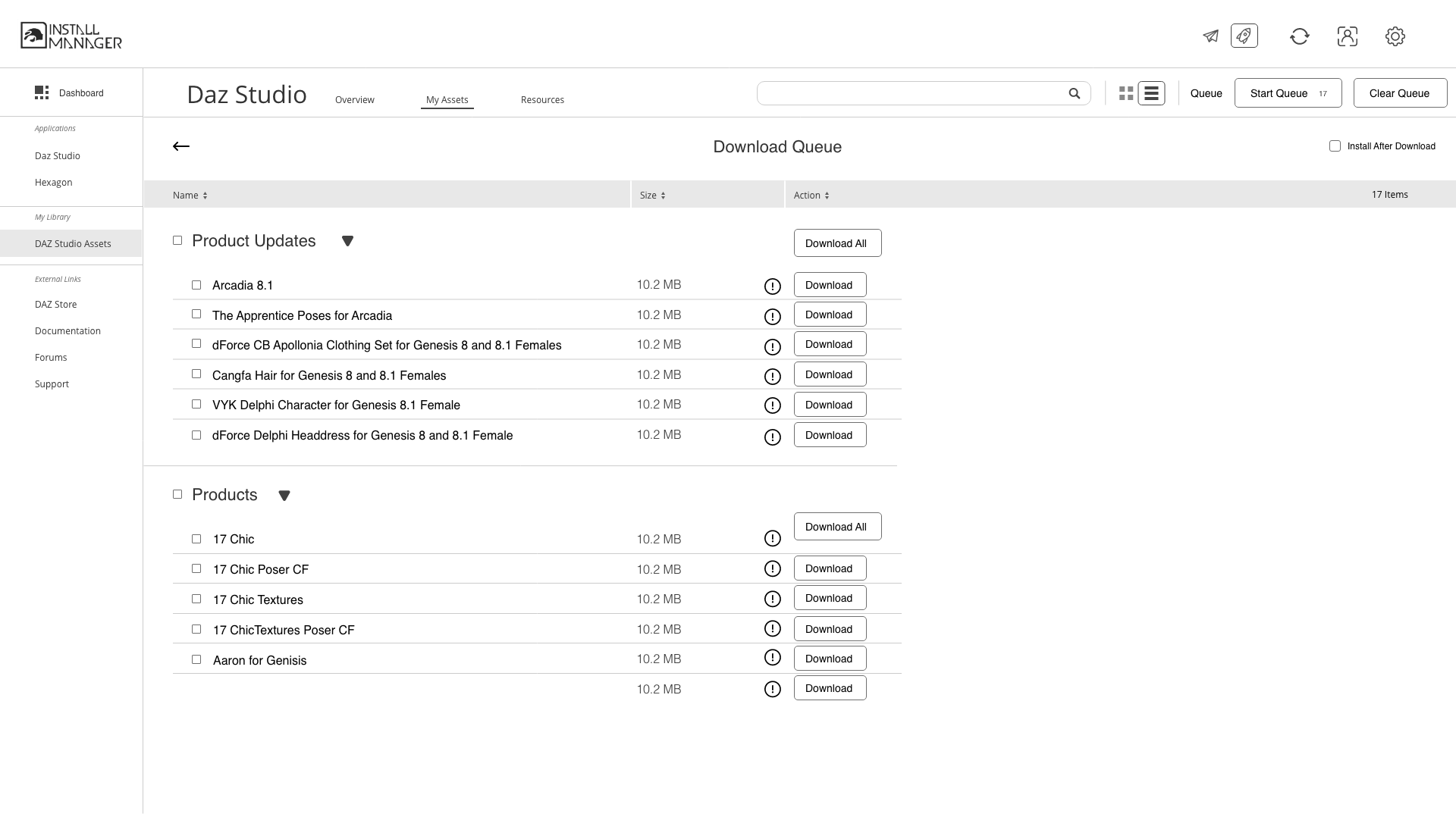Check Aaron for Genisis item
Viewport: 1456px width, 817px height.
(196, 659)
